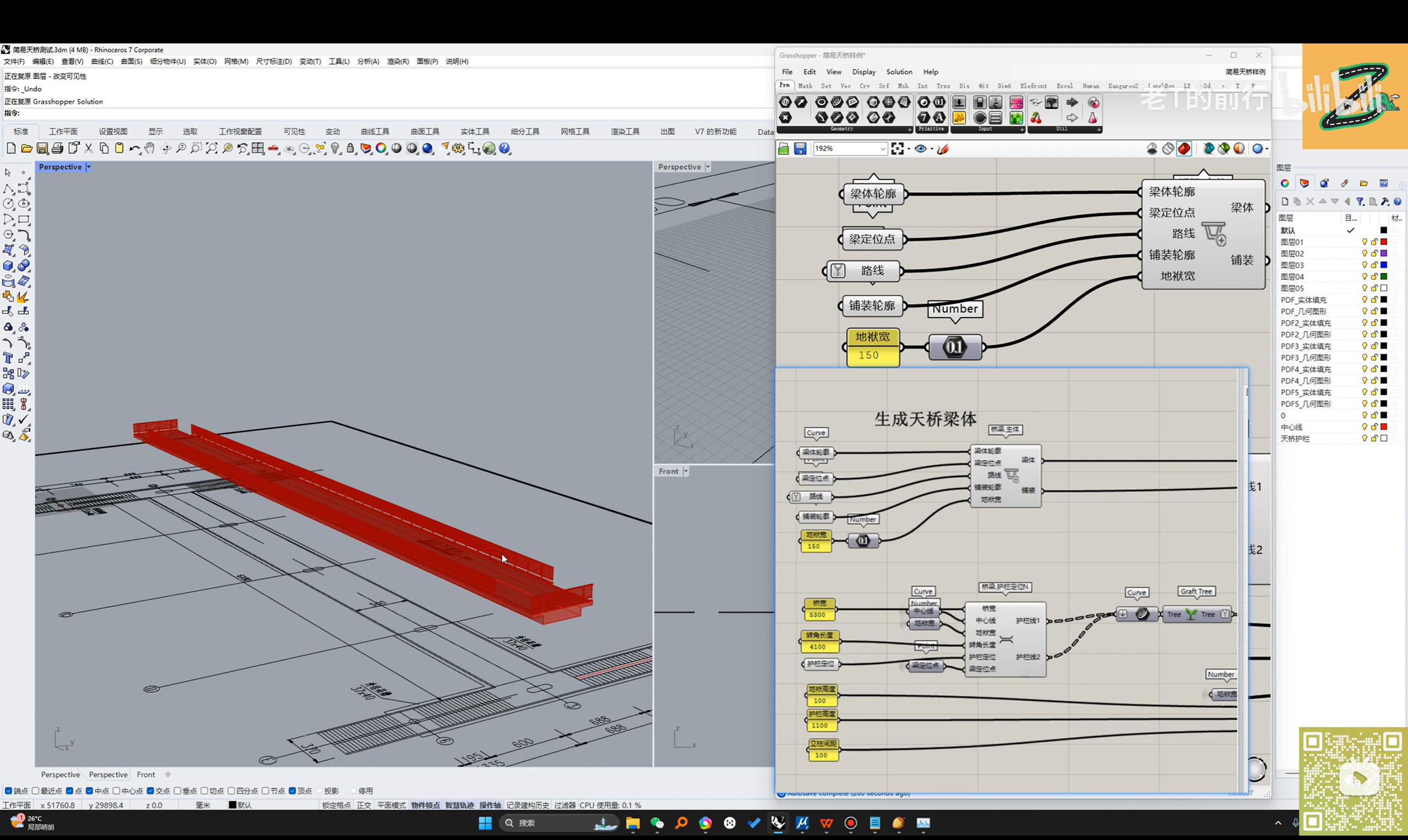Open the Grasshopper 192% zoom dropdown
Screen dimensions: 1408x840
point(883,149)
